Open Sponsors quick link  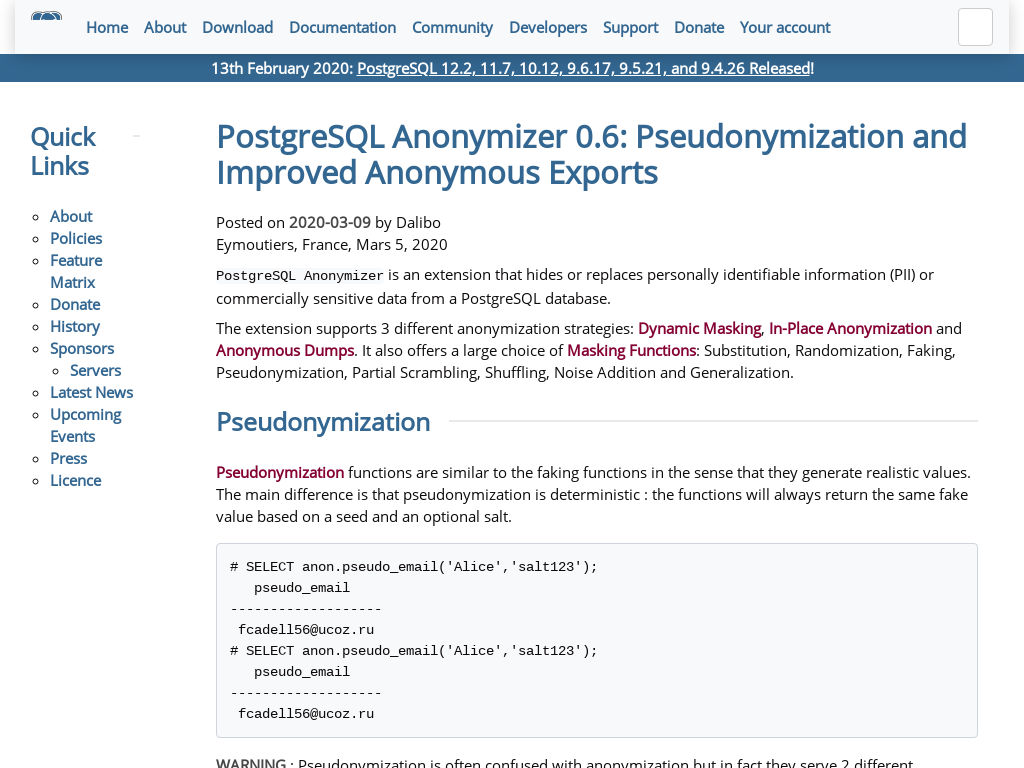[x=82, y=349]
